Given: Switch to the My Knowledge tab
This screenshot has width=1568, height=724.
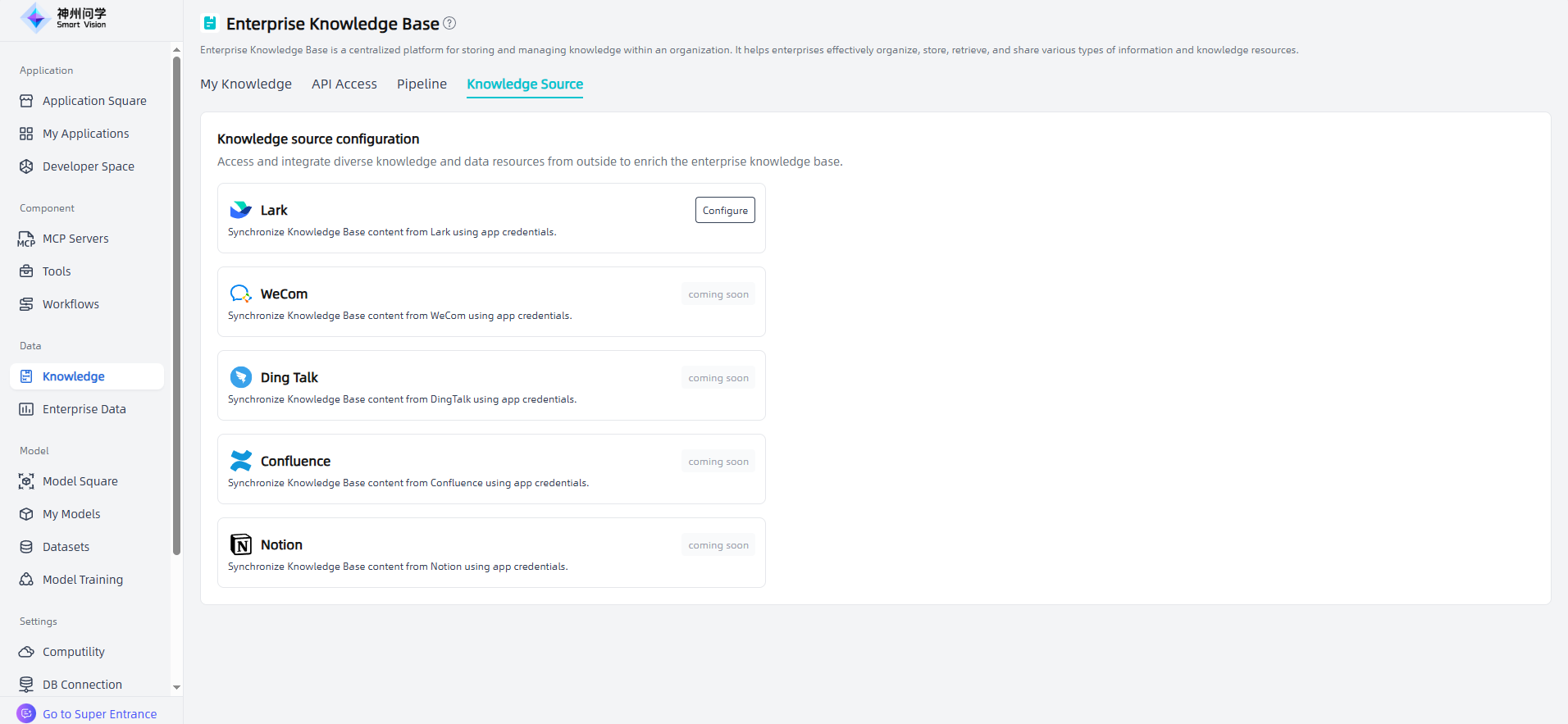Looking at the screenshot, I should click(x=246, y=84).
